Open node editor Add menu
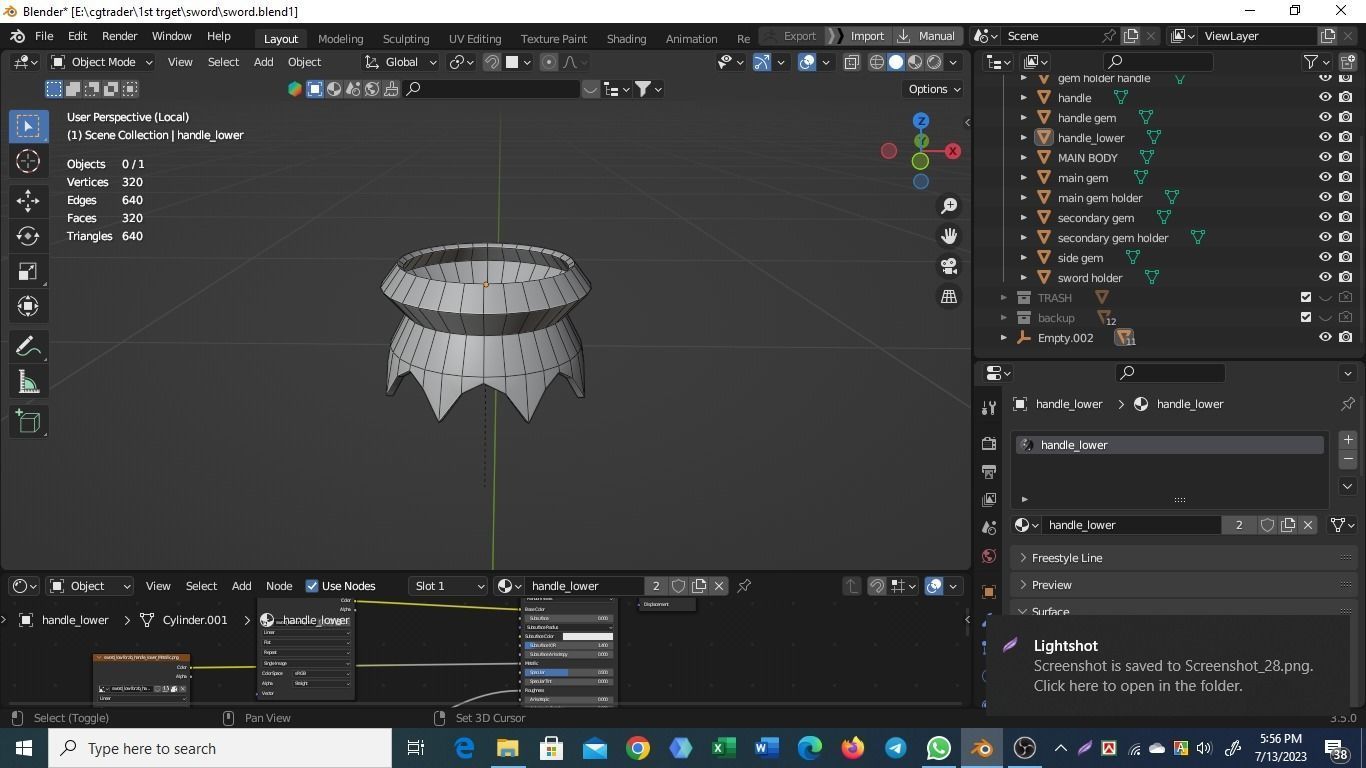 [241, 586]
